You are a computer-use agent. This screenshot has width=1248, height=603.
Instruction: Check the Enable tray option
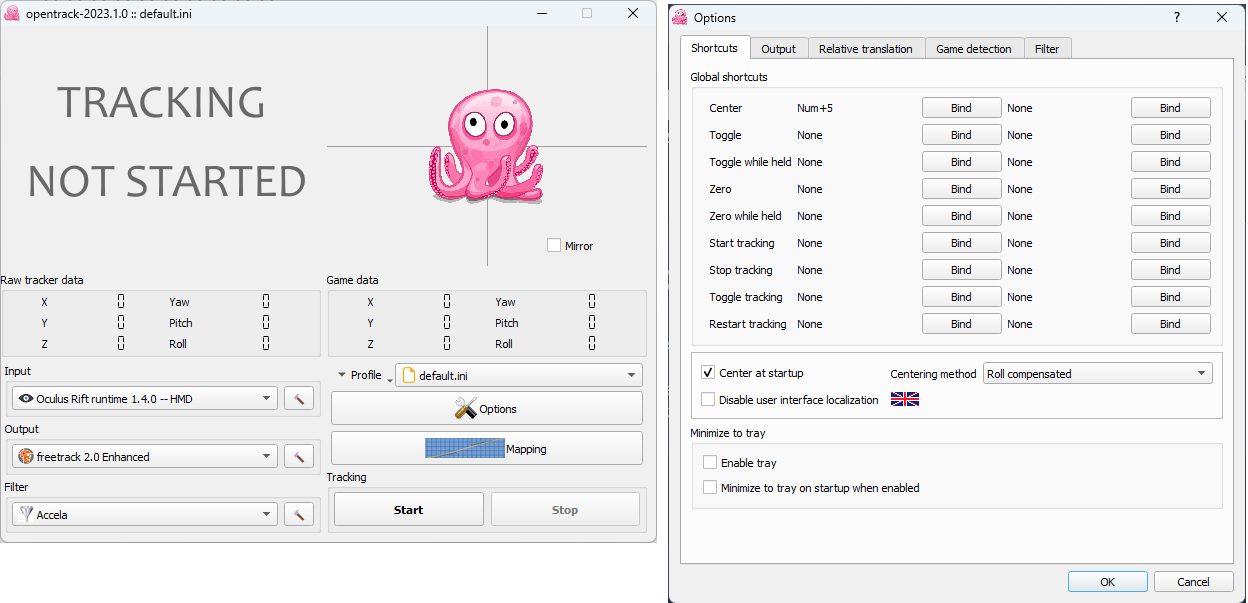click(x=709, y=463)
